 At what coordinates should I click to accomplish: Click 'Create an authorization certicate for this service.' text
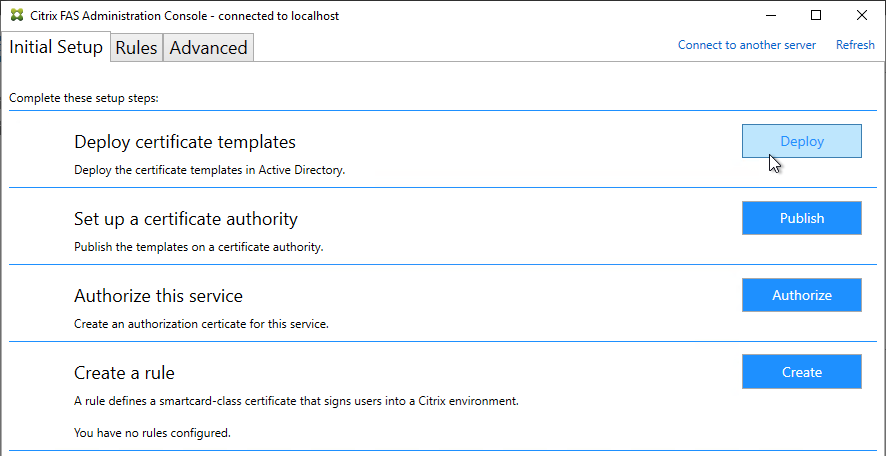[x=201, y=324]
